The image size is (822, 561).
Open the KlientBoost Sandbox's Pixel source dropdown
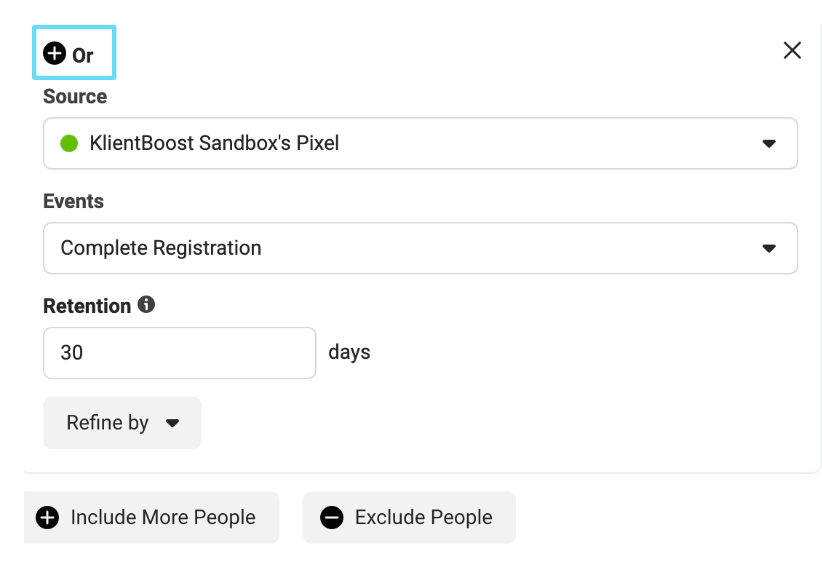pyautogui.click(x=420, y=143)
